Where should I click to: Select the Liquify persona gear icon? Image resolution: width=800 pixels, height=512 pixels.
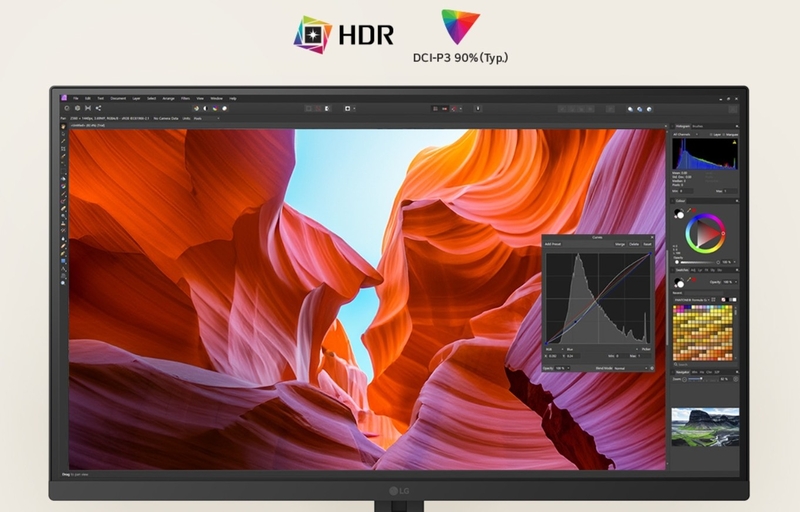(78, 108)
